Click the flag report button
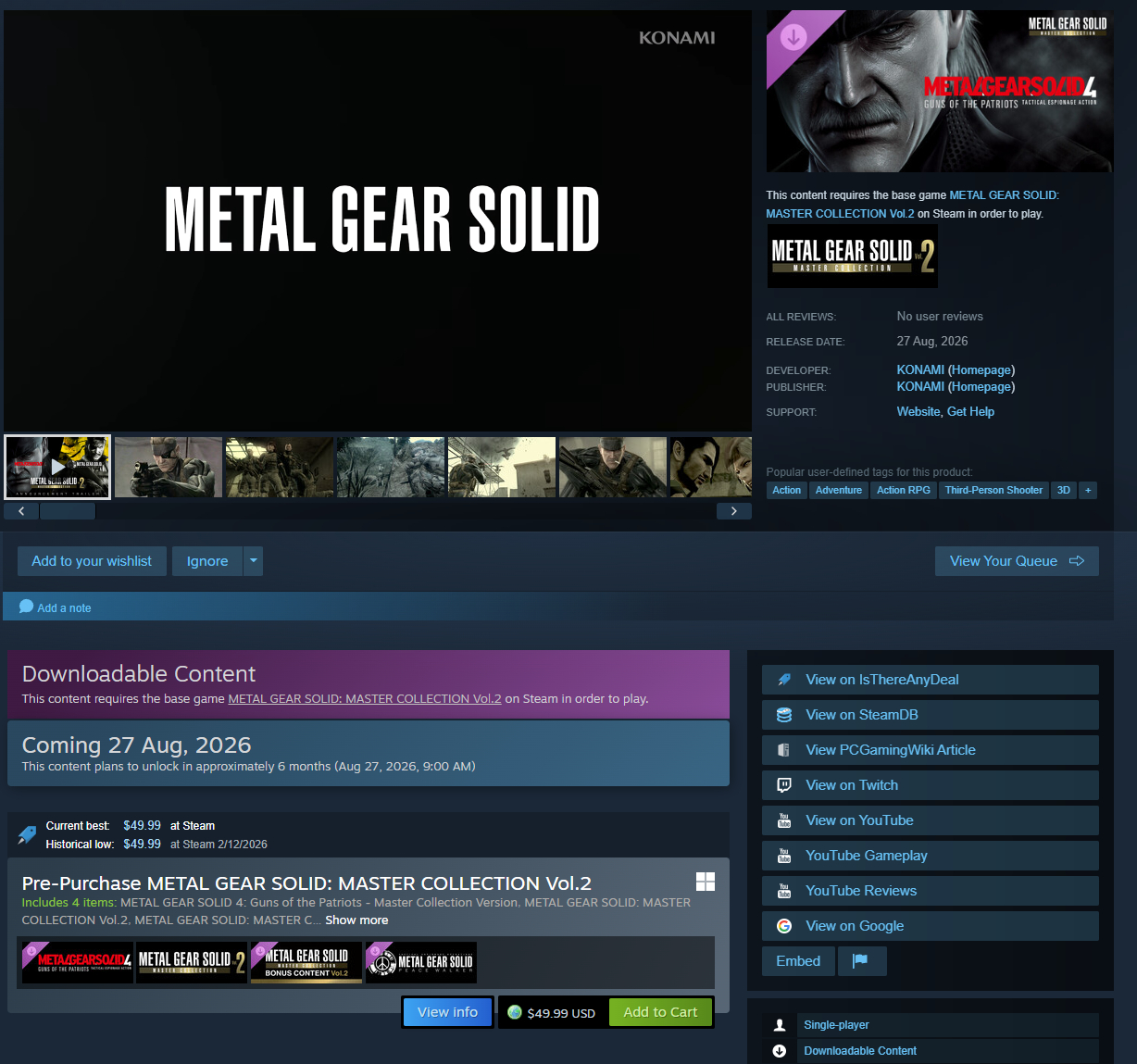This screenshot has width=1137, height=1064. click(861, 961)
